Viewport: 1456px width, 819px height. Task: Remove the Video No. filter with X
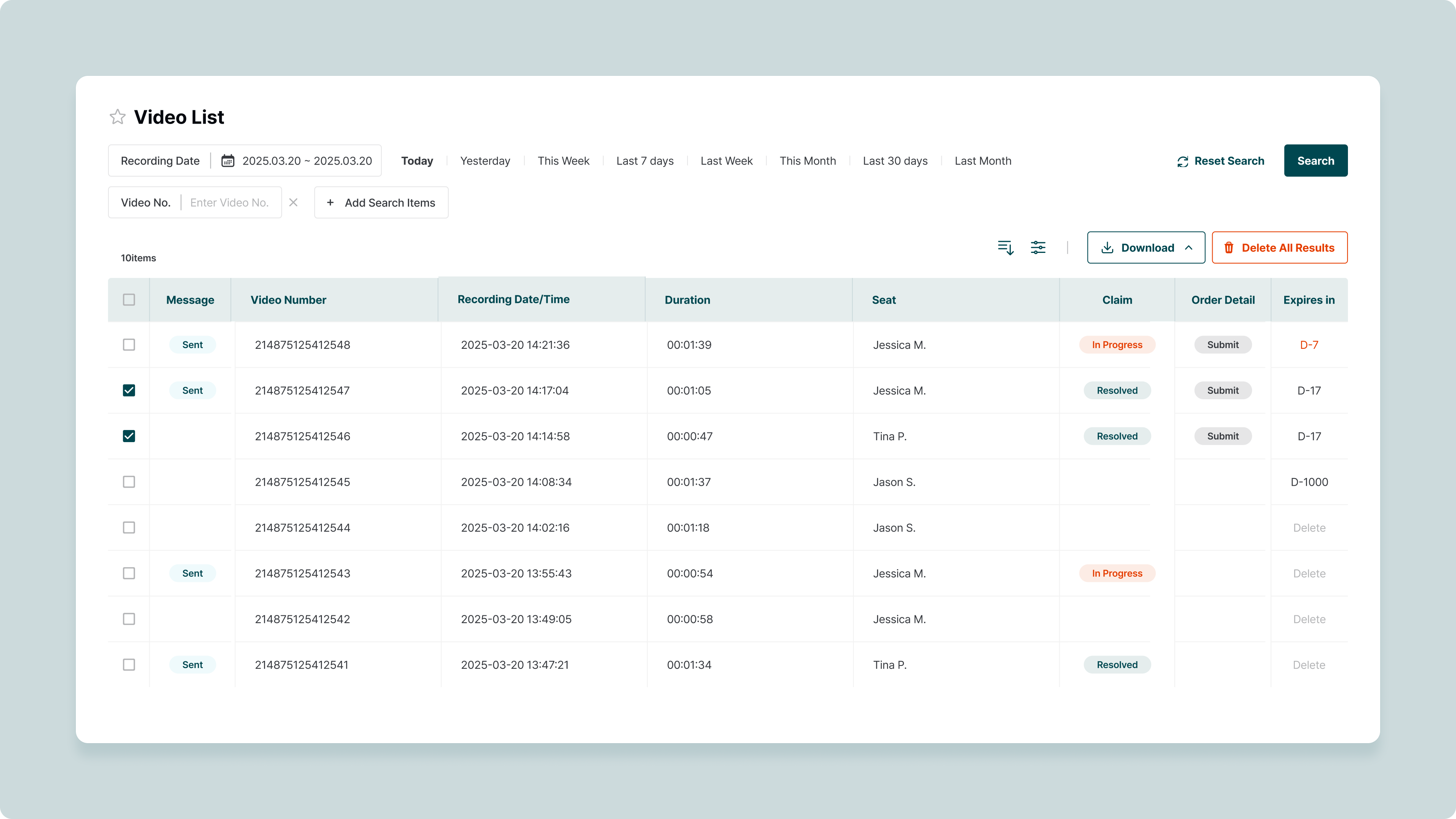click(293, 202)
